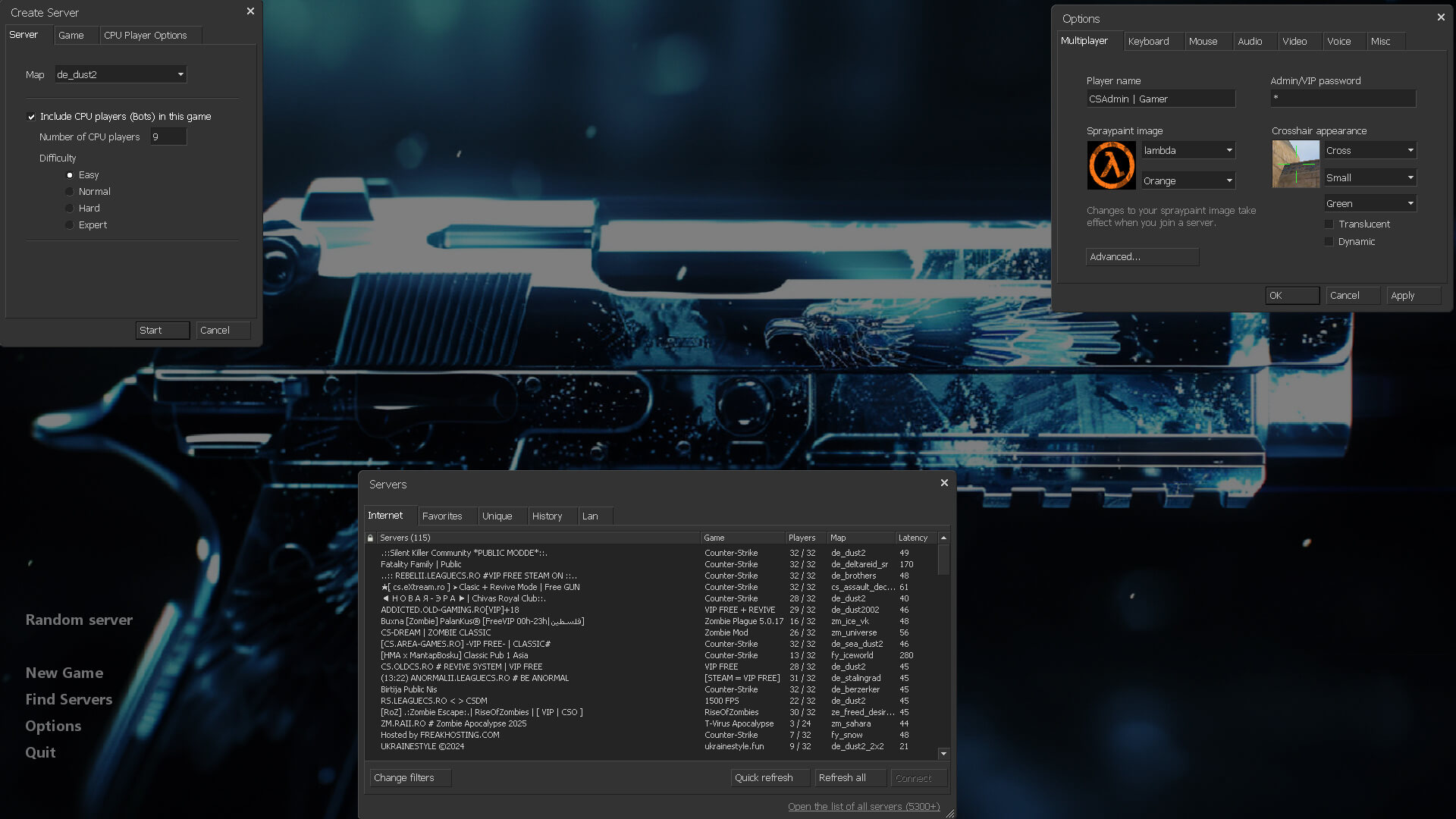
Task: Click Random server menu item
Action: [79, 620]
